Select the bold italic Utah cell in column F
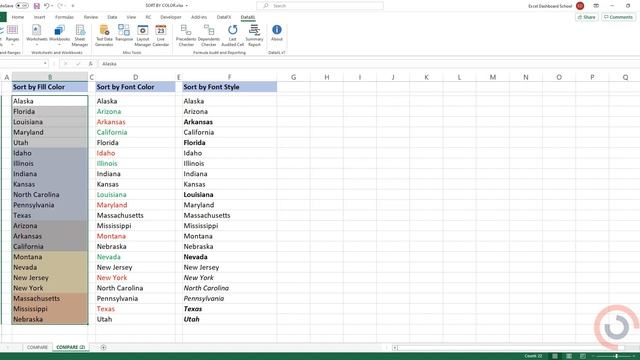Viewport: 640px width, 360px height. [x=229, y=319]
